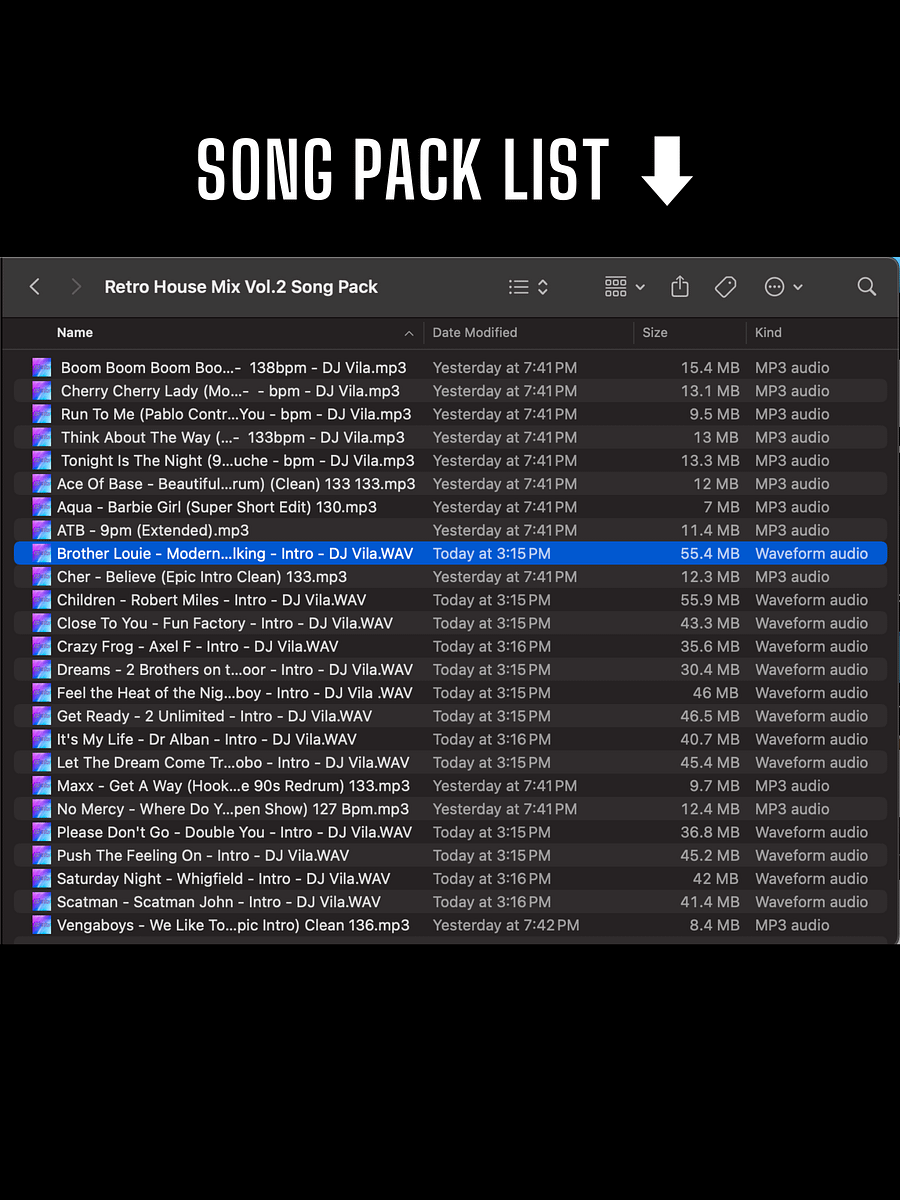
Task: Click Yesterday at 7:42 PM for Vengaboys
Action: pos(506,925)
